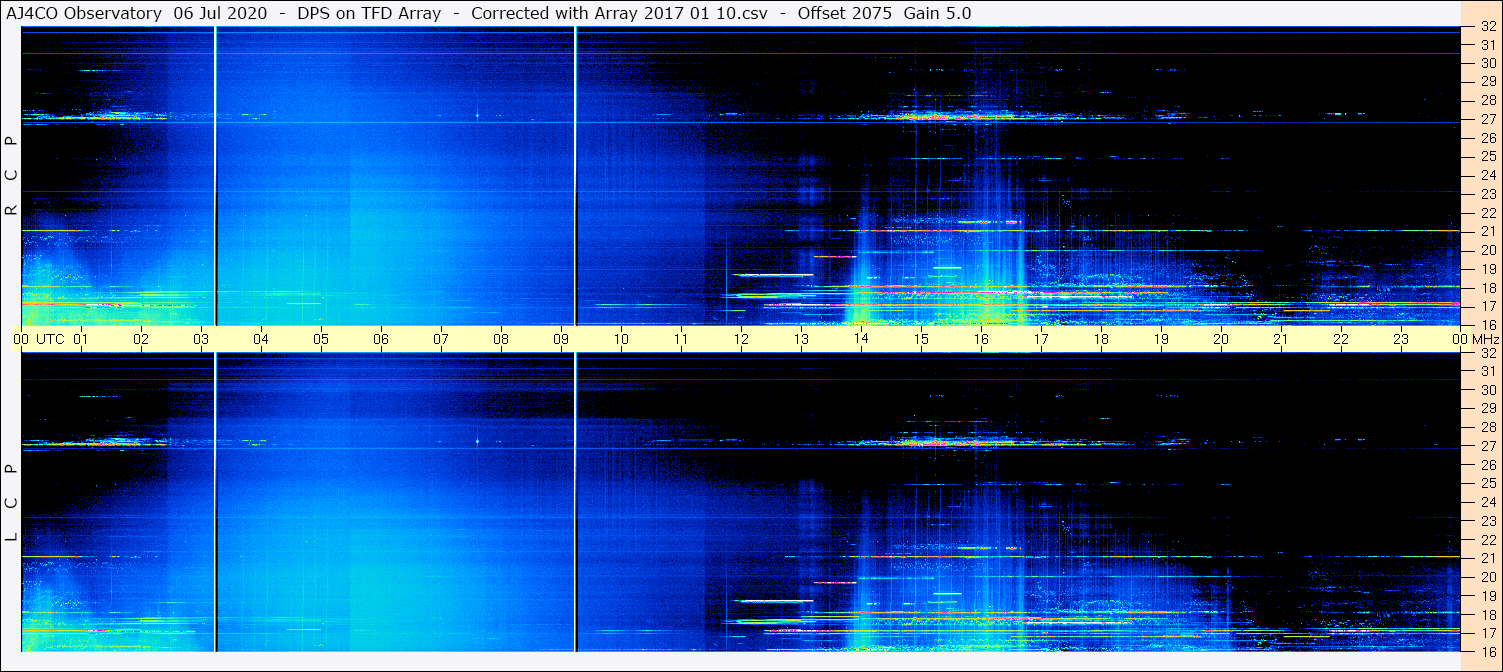Select the 05 hour tick label
The height and width of the screenshot is (672, 1503).
(321, 339)
